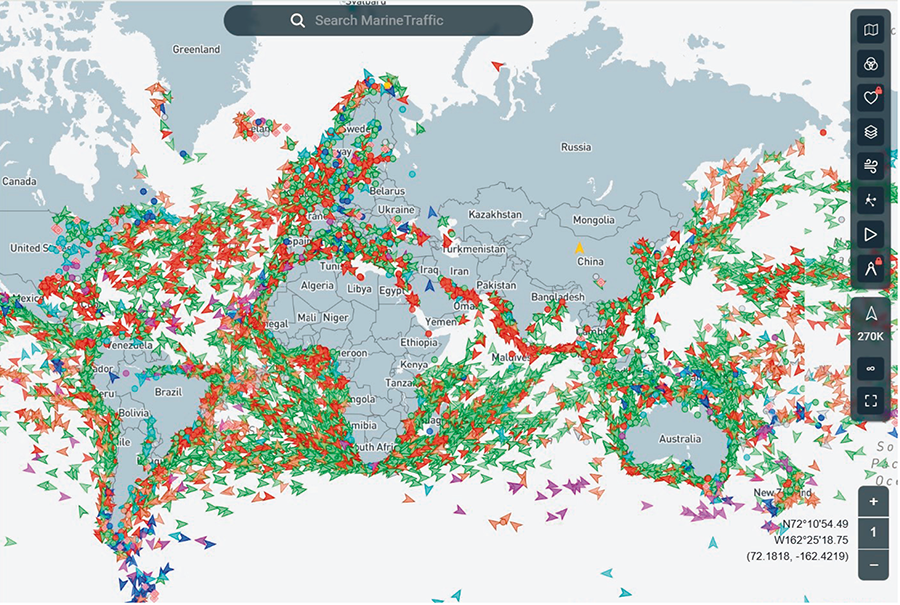Select the distance measuring compass tool
Viewport: 900px width, 605px height.
(x=872, y=268)
